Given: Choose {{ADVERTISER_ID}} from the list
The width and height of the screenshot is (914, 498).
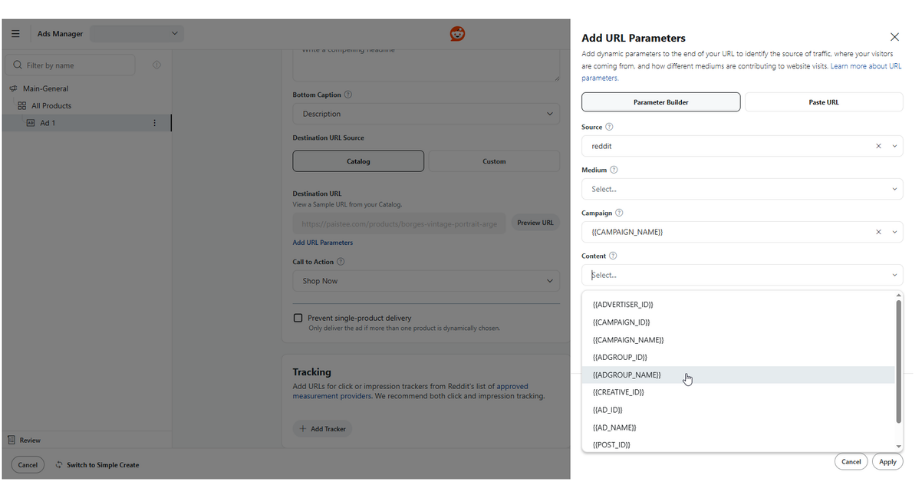Looking at the screenshot, I should [x=738, y=305].
